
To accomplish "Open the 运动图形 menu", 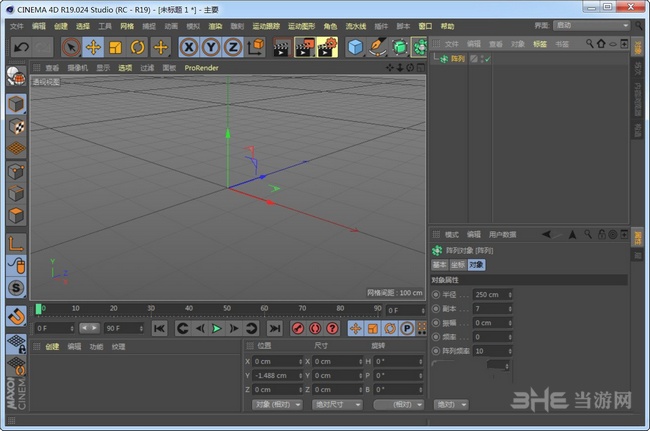I will pos(301,26).
